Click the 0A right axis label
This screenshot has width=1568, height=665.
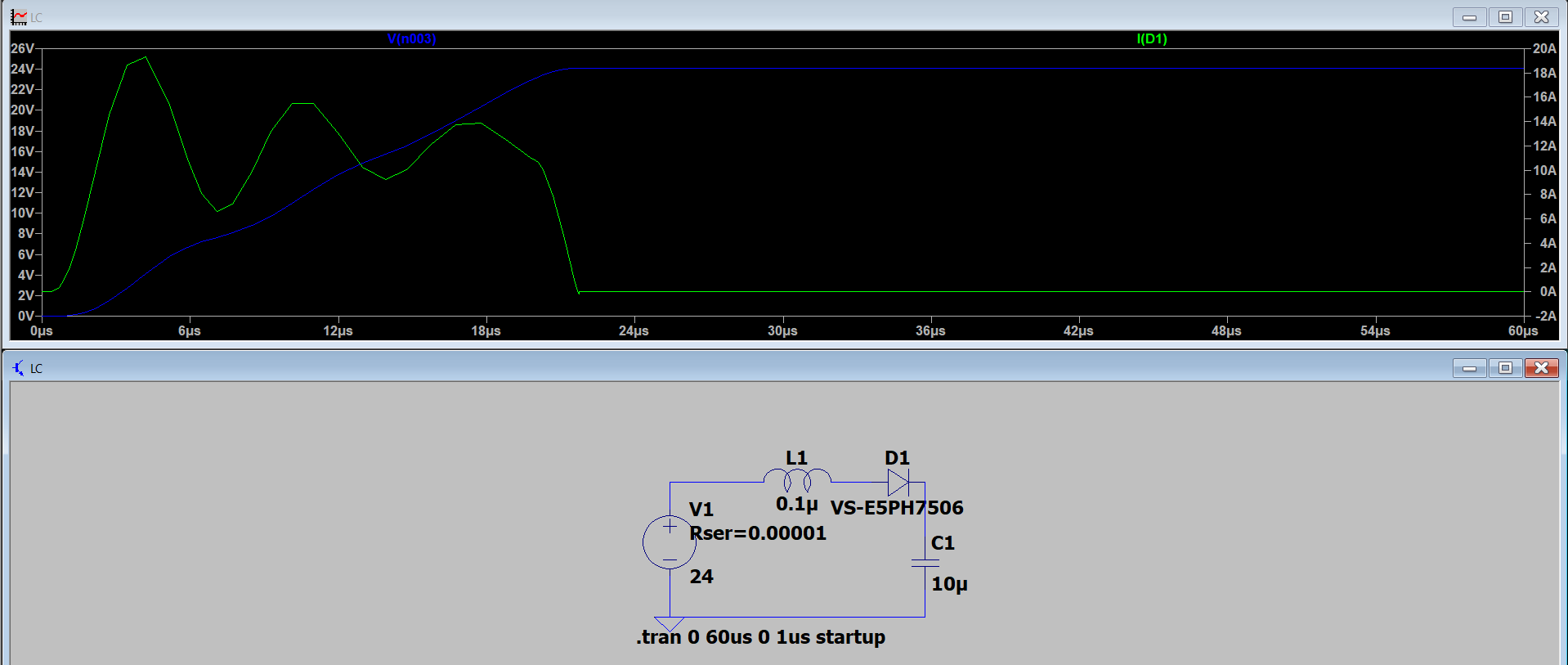point(1548,291)
